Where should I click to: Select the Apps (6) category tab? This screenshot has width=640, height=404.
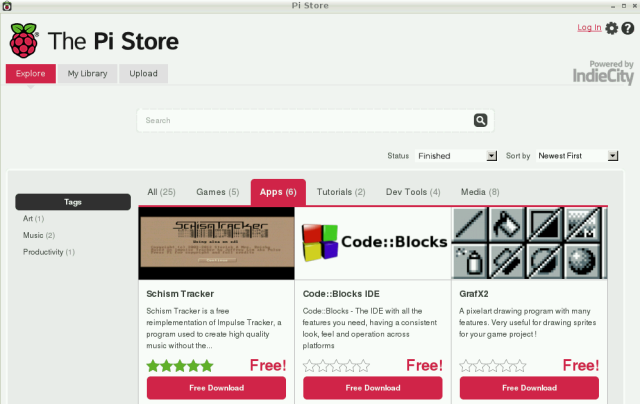pyautogui.click(x=278, y=192)
